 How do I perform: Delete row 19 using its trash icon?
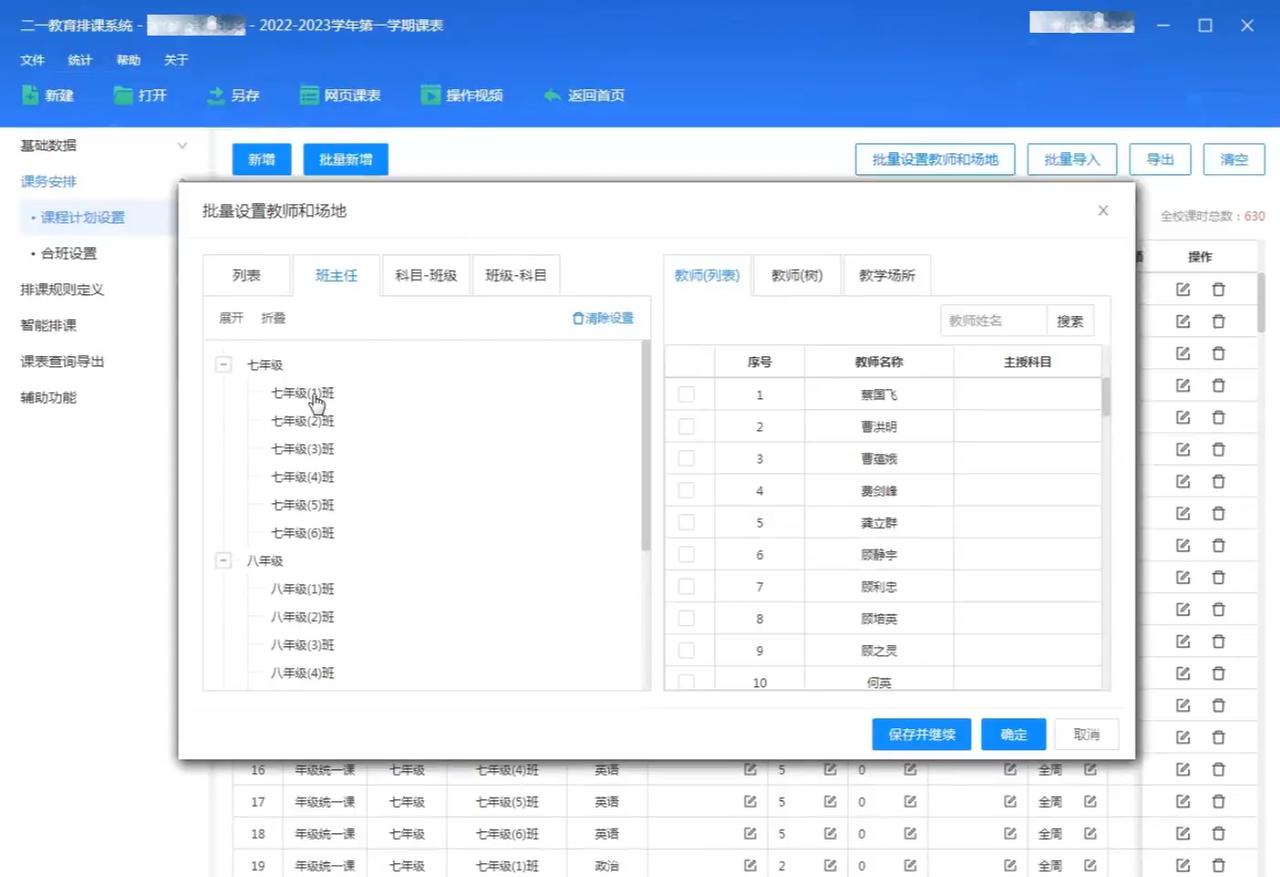click(1218, 866)
